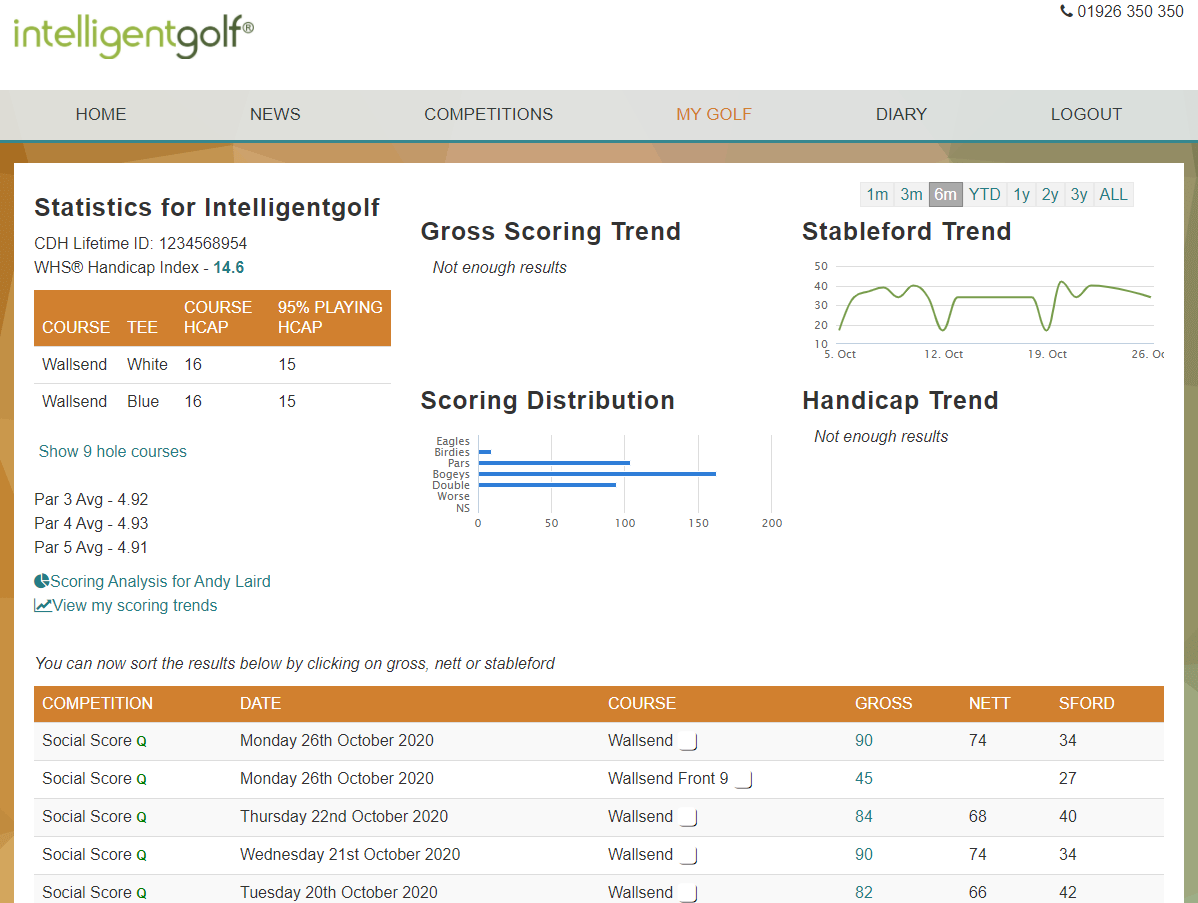Click the Bogeys bar in Scoring Distribution
Viewport: 1198px width, 903px height.
point(597,474)
